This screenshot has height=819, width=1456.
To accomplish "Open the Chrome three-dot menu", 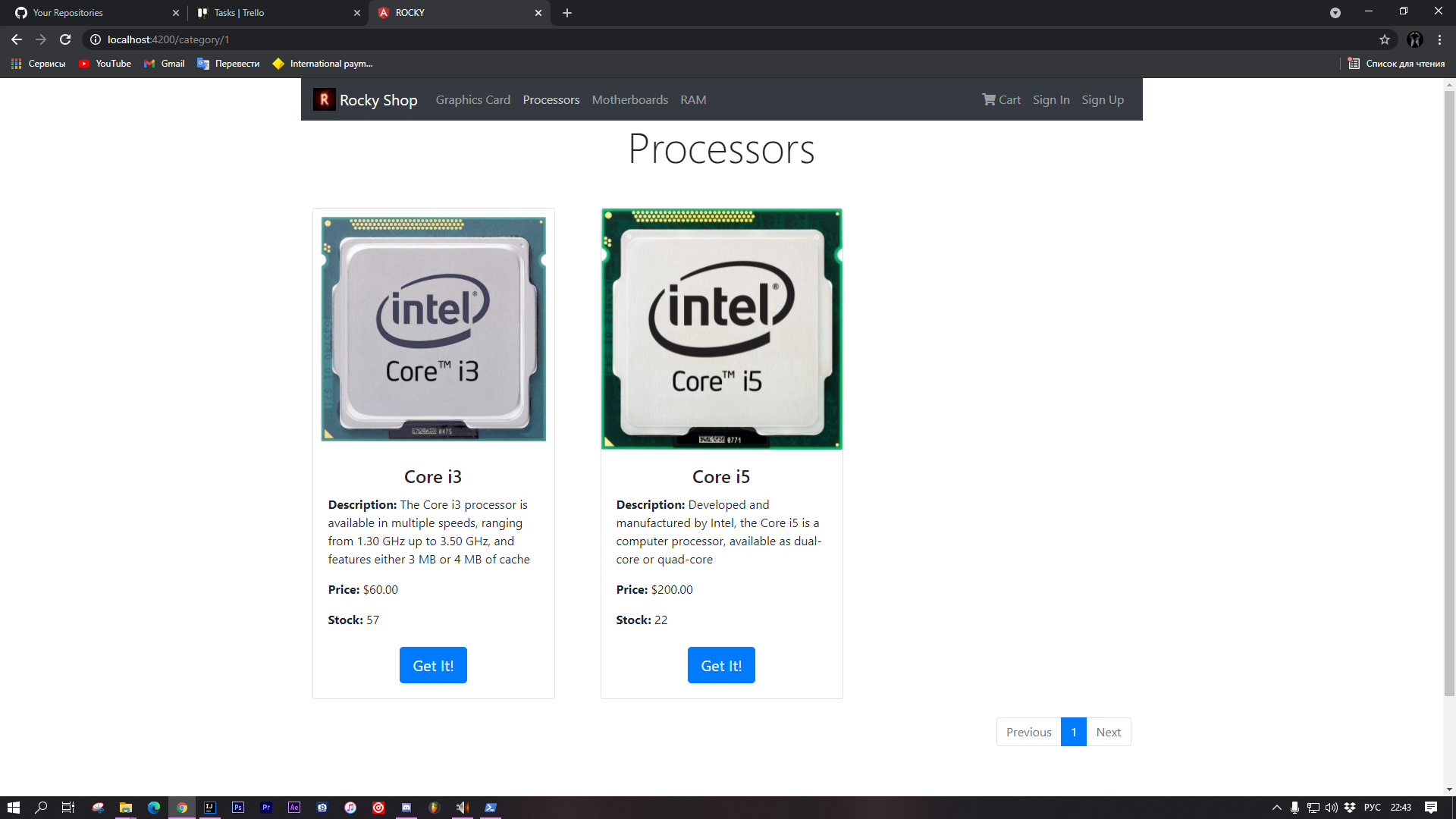I will point(1439,39).
